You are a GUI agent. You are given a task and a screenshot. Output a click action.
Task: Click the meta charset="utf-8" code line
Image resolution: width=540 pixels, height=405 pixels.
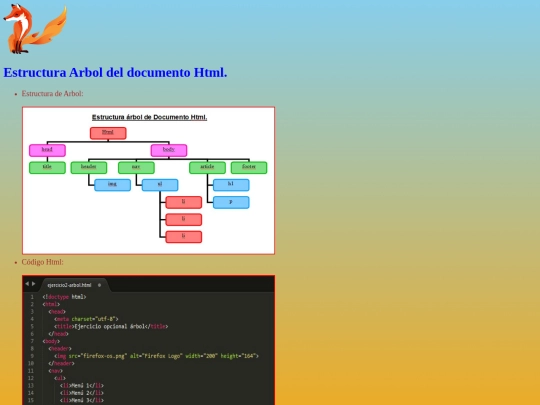86,319
